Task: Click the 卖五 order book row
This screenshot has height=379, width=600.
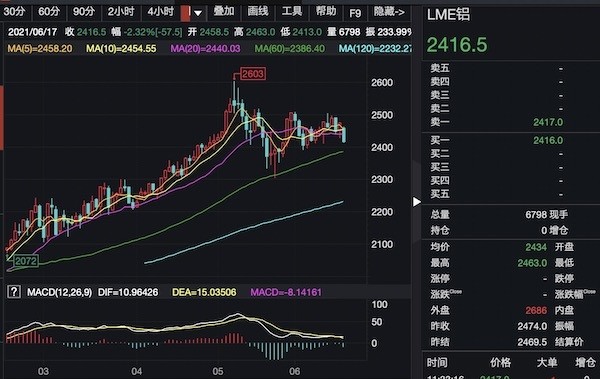Action: (x=511, y=68)
